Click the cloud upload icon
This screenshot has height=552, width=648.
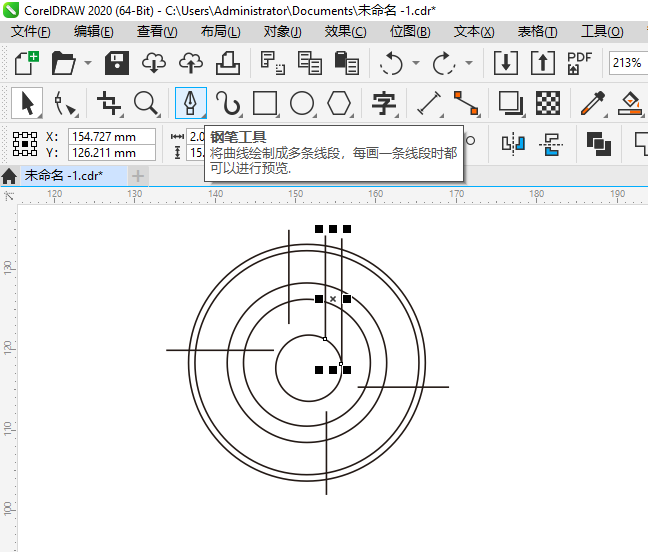point(191,63)
